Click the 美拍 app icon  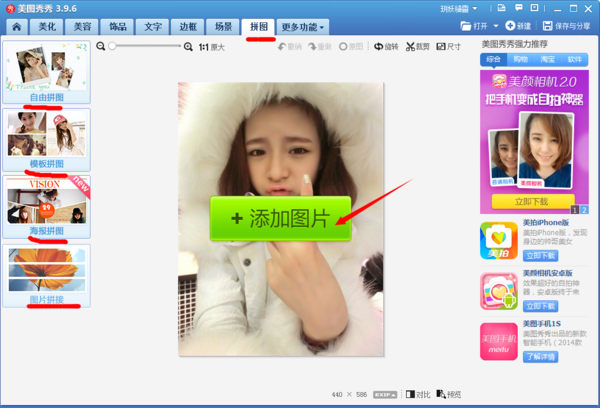click(x=499, y=240)
